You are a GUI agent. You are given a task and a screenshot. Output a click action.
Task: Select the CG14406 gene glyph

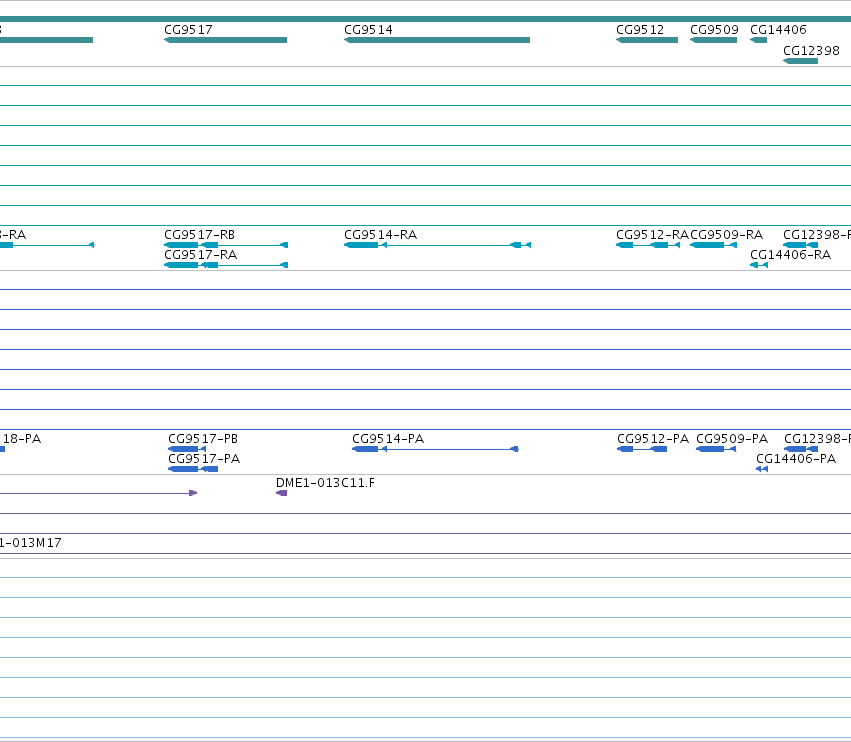tap(758, 40)
